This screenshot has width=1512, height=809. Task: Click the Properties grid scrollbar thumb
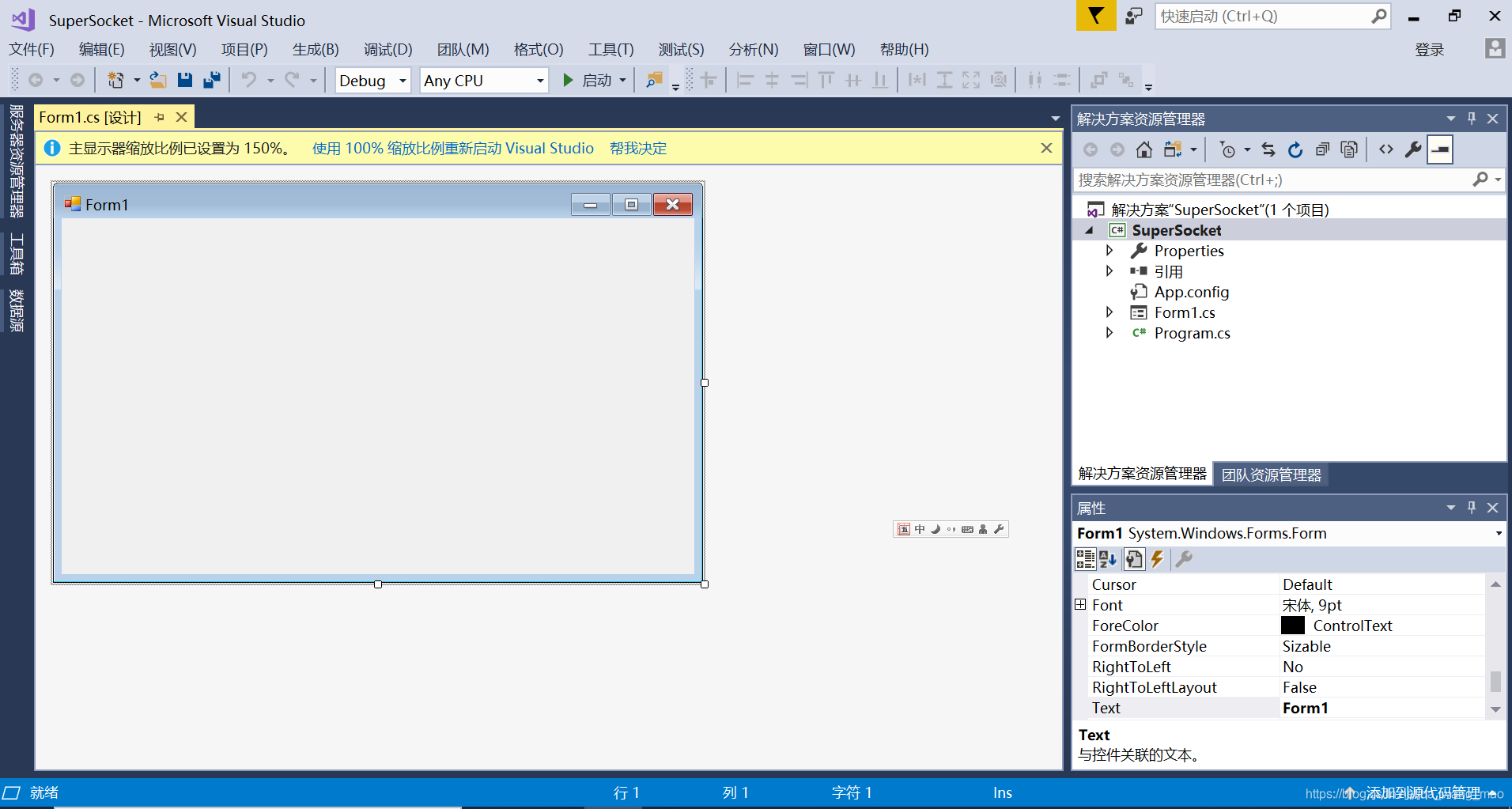coord(1495,681)
